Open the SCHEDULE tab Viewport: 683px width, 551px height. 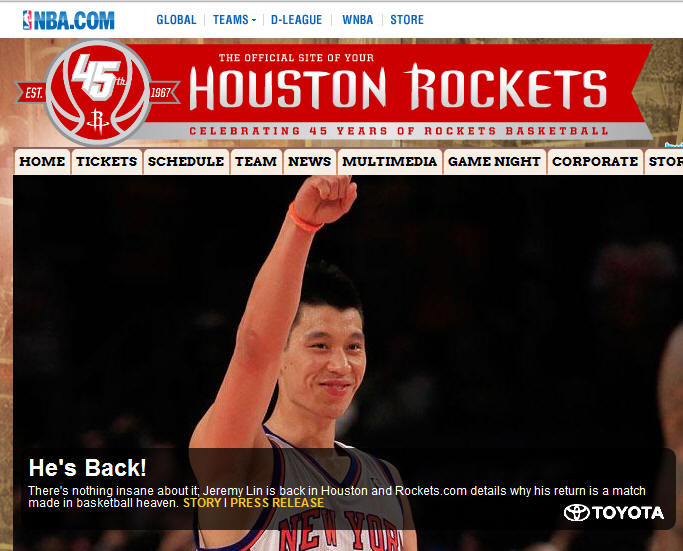(186, 162)
